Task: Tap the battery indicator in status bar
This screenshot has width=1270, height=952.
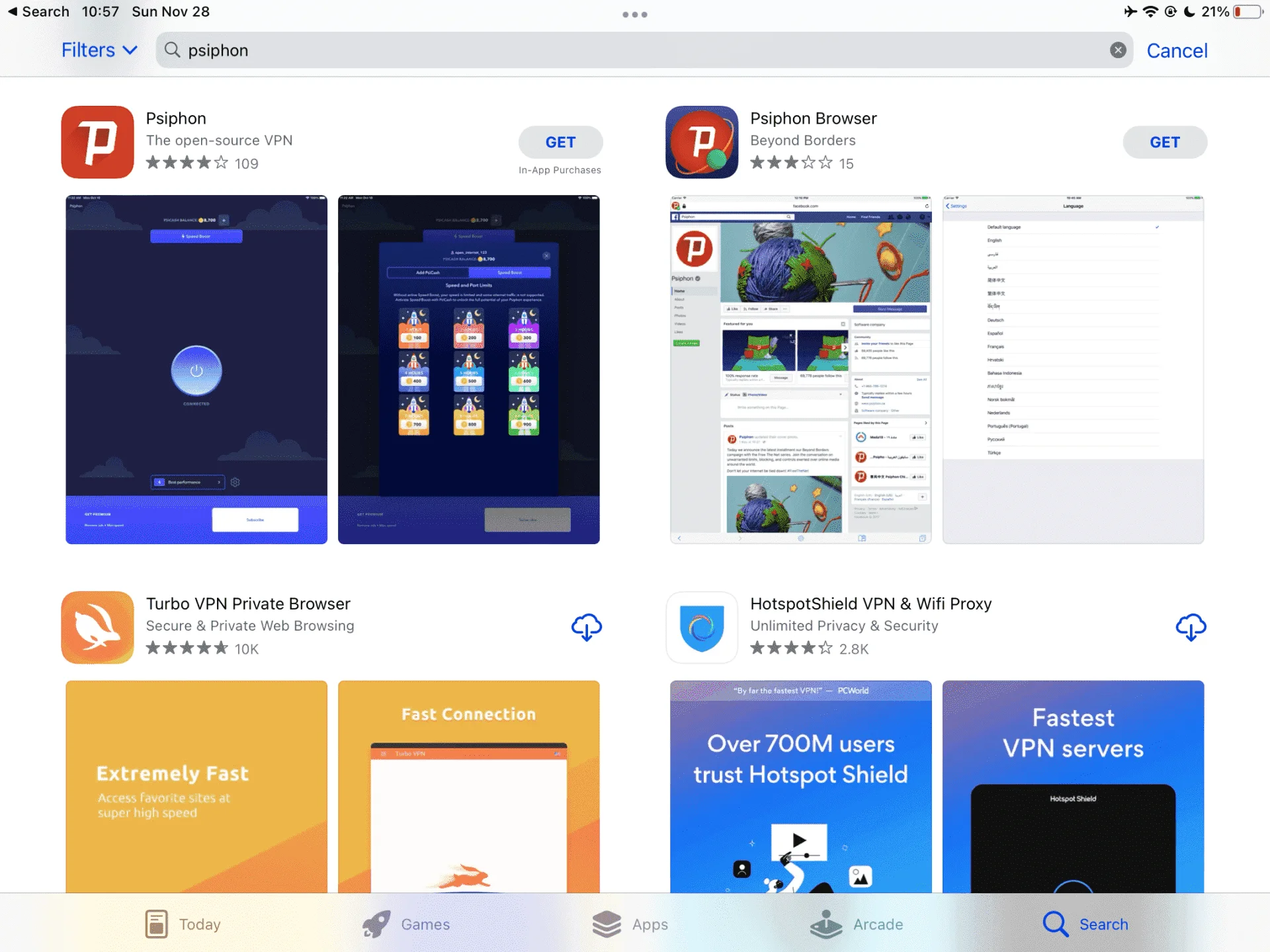Action: 1248,12
